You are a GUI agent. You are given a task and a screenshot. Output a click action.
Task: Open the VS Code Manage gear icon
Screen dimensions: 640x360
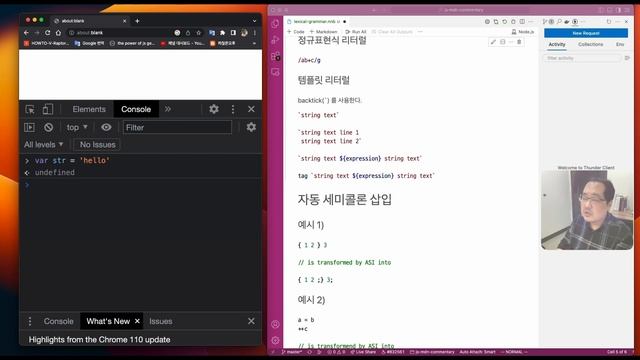[276, 340]
